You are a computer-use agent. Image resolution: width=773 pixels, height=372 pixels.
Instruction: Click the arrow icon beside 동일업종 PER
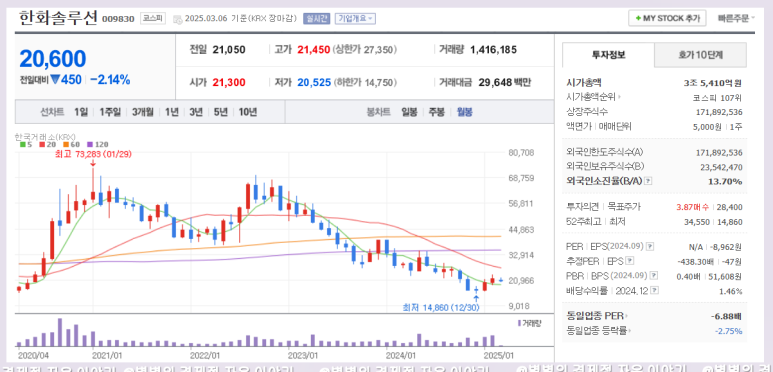(627, 315)
